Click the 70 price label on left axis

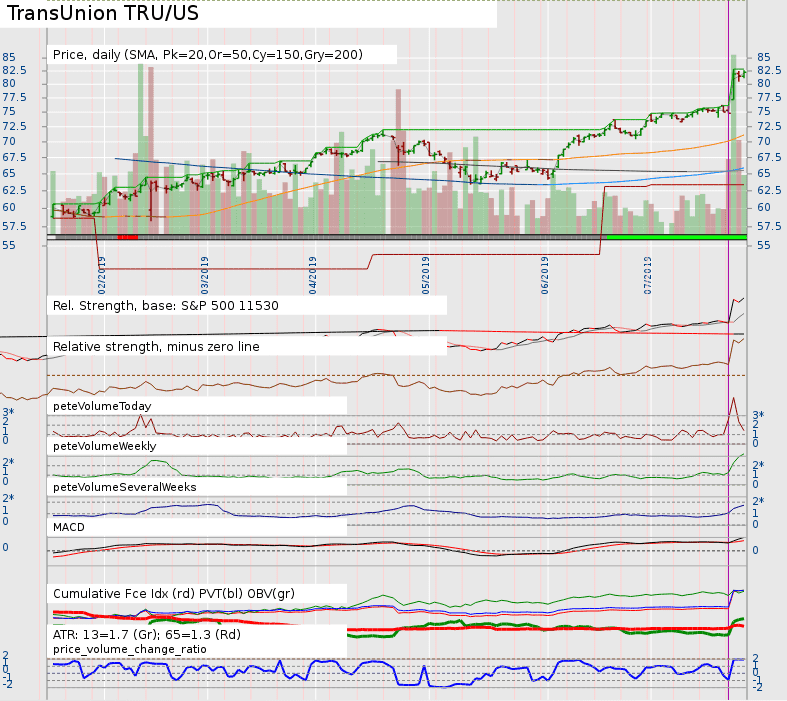coord(9,142)
